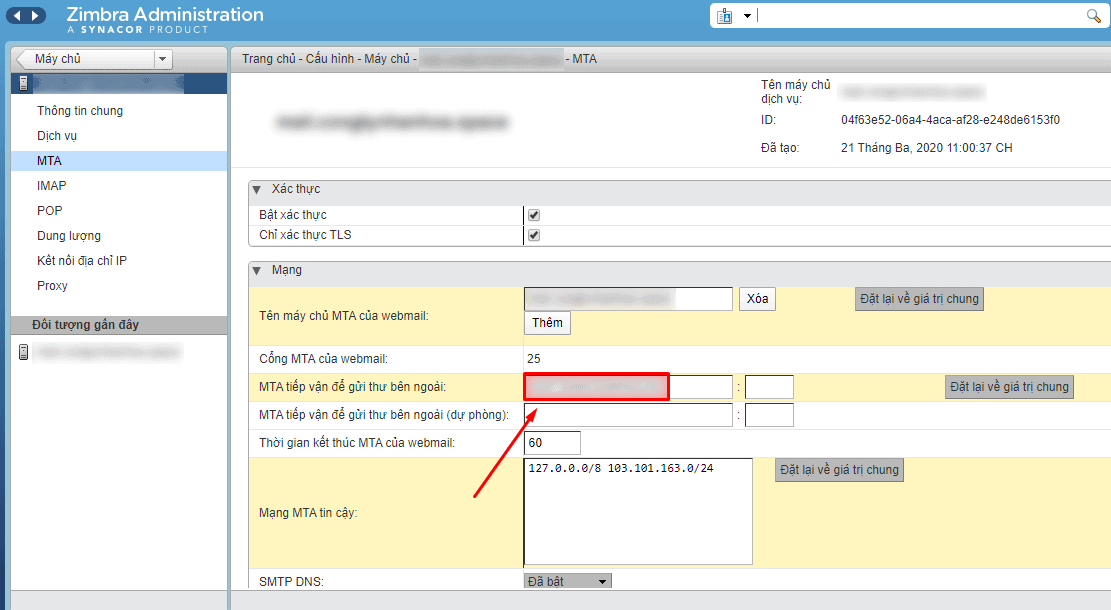Screen dimensions: 1111x610
Task: Open the Máy chủ dropdown in the sidebar
Action: tap(161, 59)
